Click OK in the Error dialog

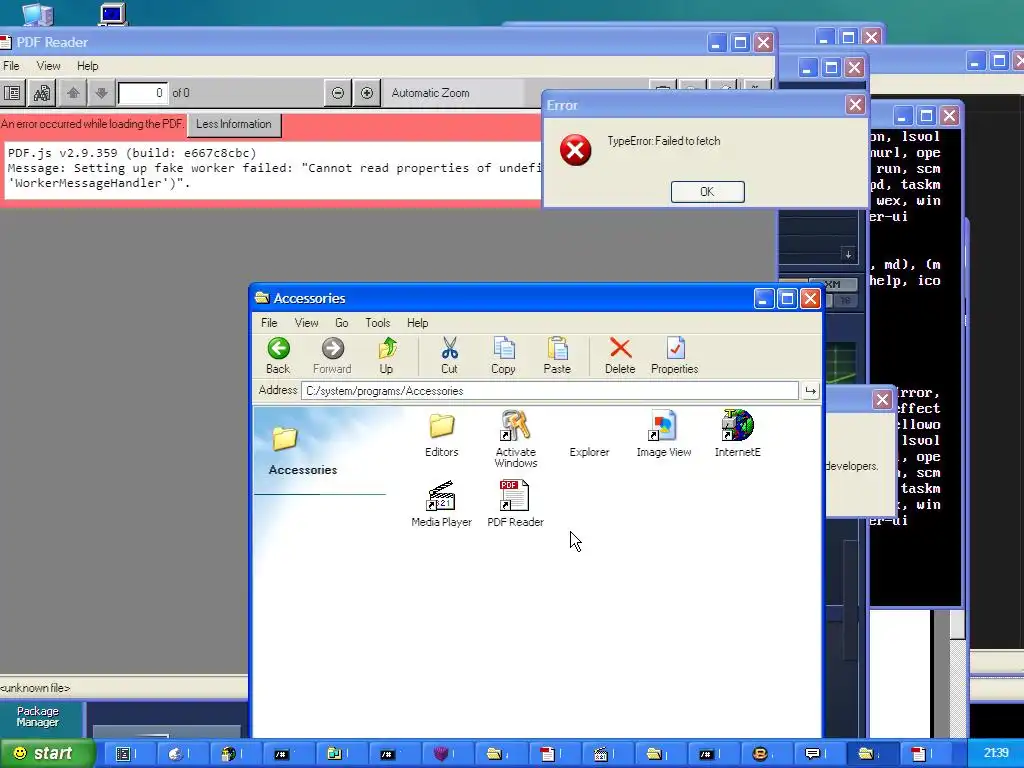[x=707, y=192]
